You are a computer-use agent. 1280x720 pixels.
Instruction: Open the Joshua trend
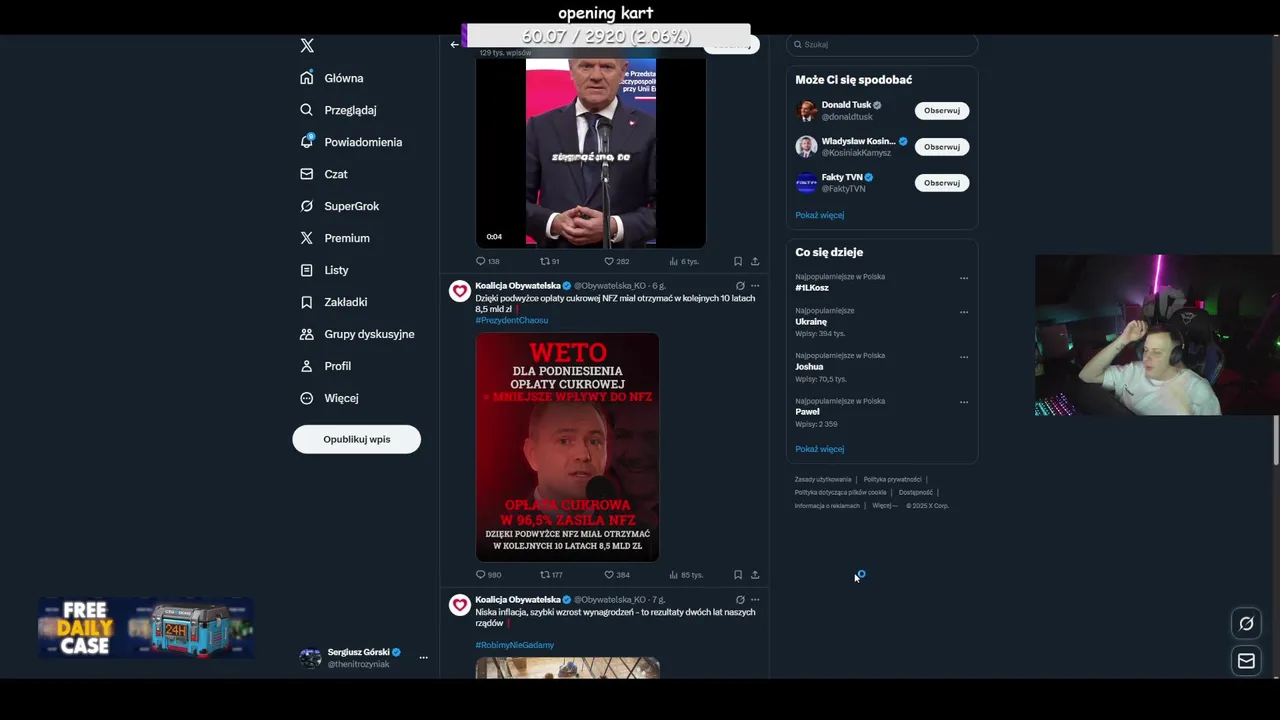pos(809,367)
